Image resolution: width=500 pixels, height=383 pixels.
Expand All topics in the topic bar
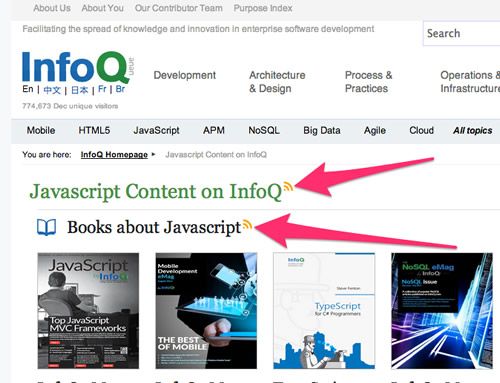pos(473,131)
